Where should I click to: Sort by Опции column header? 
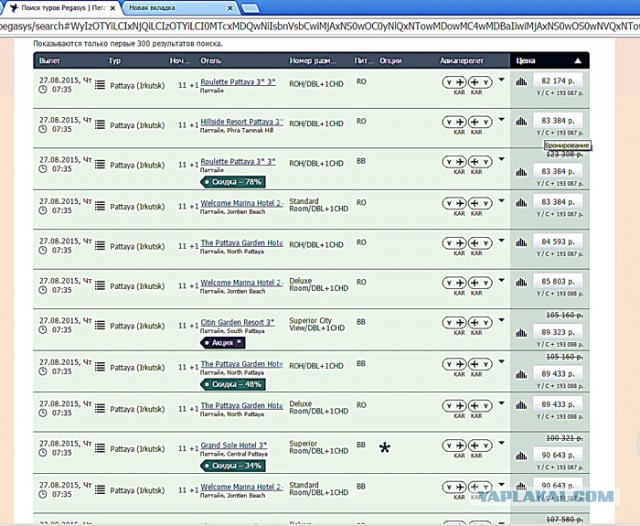391,61
